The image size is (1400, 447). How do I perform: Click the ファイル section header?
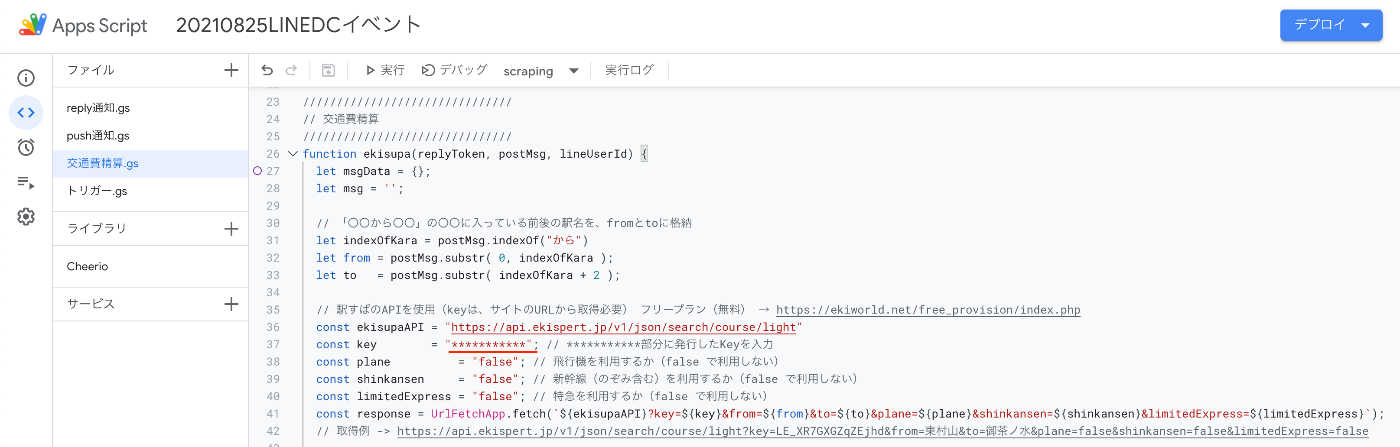click(x=91, y=70)
